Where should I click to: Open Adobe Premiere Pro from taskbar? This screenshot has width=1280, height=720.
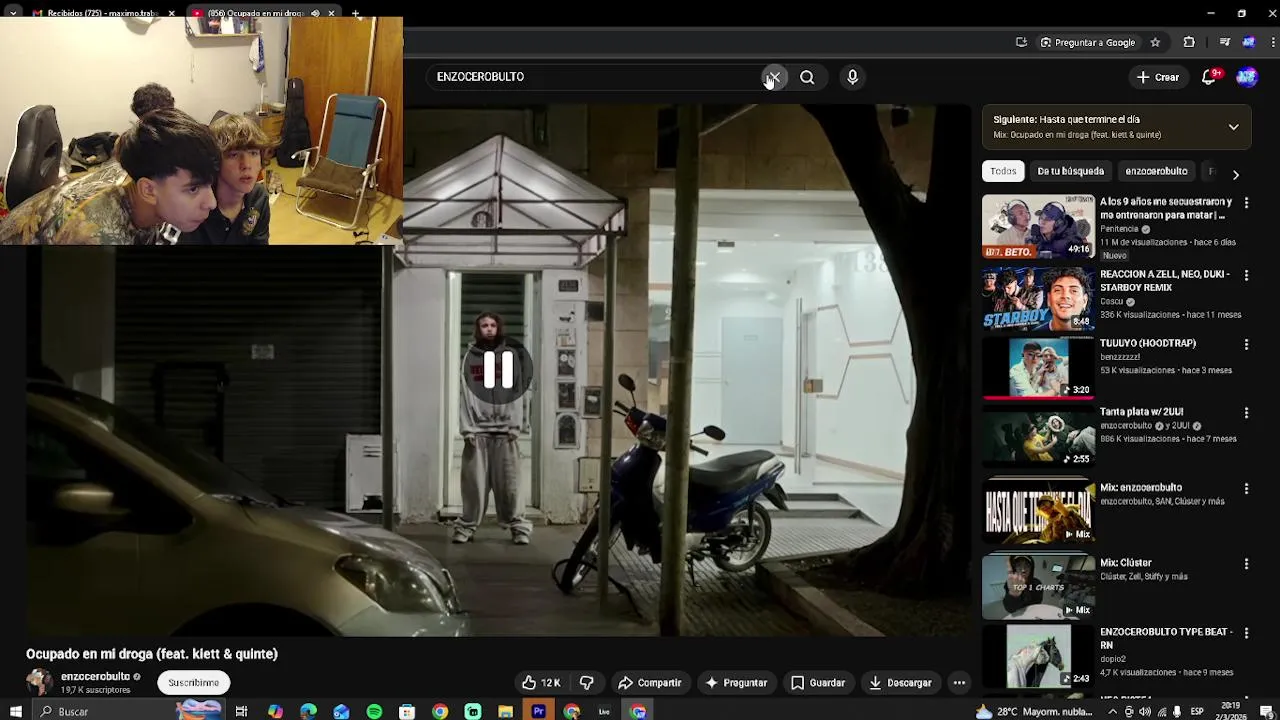(539, 711)
